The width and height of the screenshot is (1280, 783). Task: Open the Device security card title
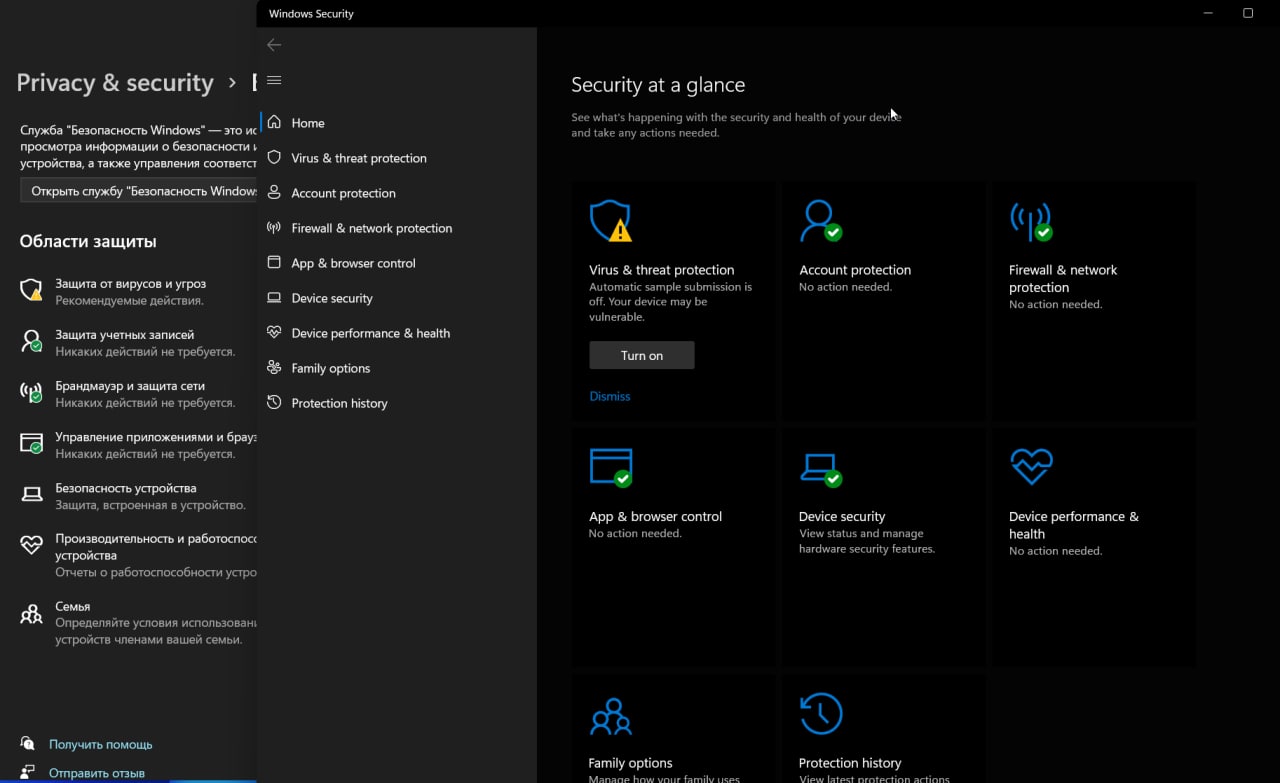[842, 517]
